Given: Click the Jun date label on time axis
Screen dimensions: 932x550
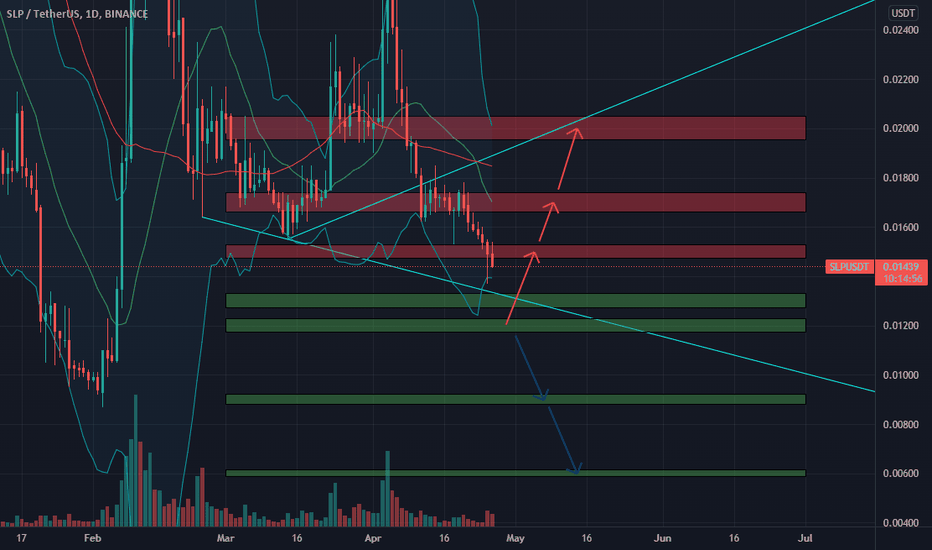Looking at the screenshot, I should click(662, 538).
